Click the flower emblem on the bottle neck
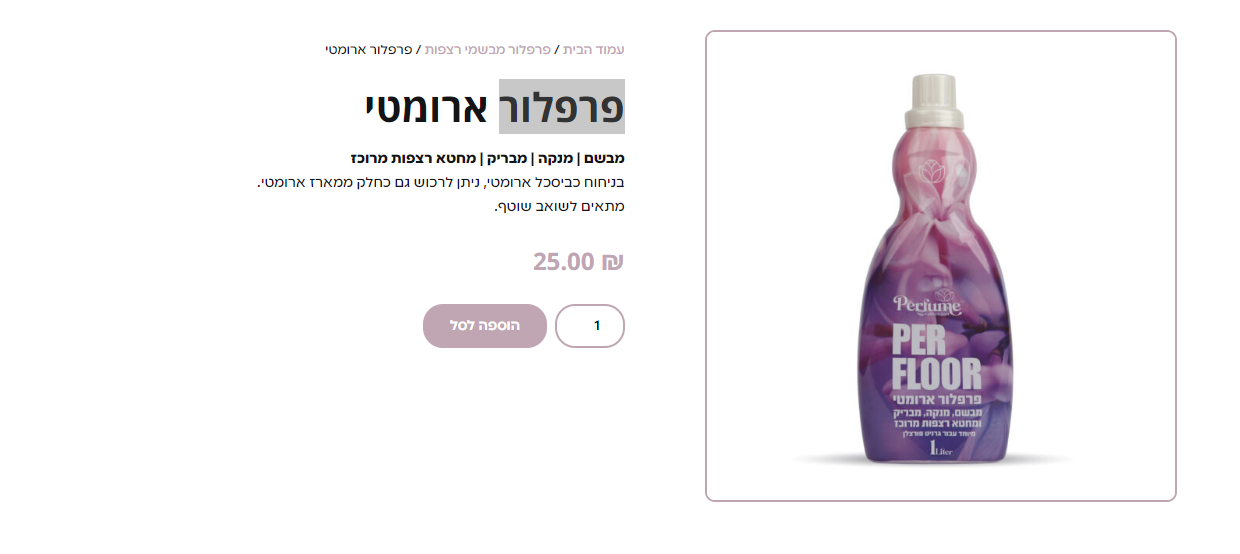Image resolution: width=1240 pixels, height=554 pixels. pyautogui.click(x=931, y=170)
